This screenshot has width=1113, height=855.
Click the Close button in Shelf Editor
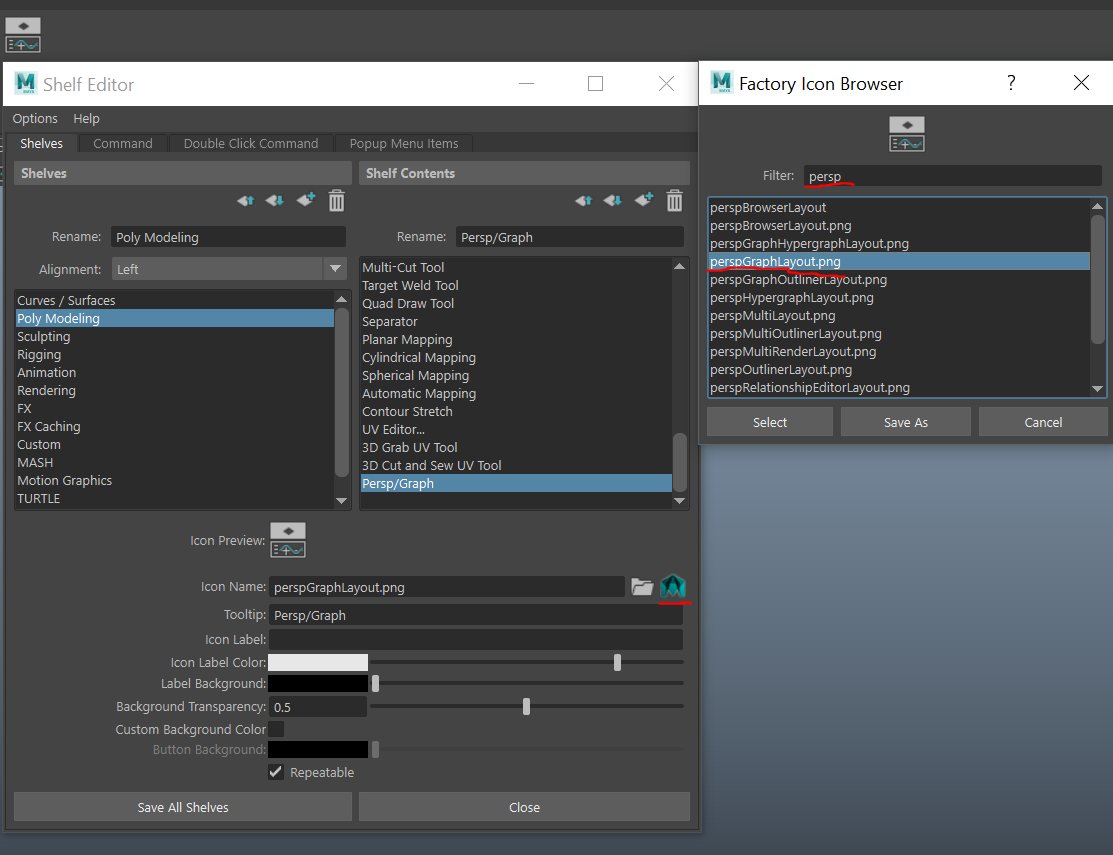coord(524,807)
